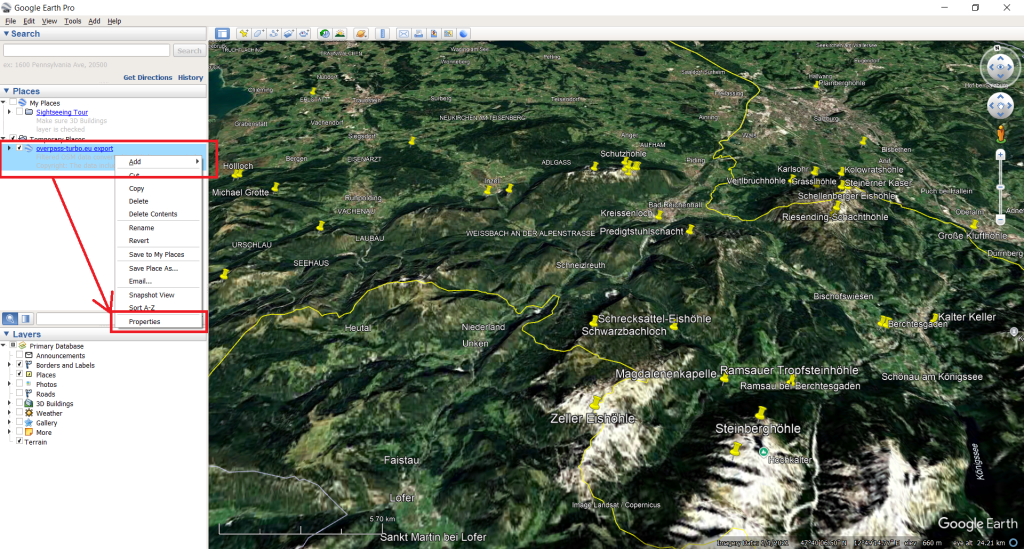Click View in Google Maps icon
Image resolution: width=1024 pixels, height=549 pixels.
point(449,33)
